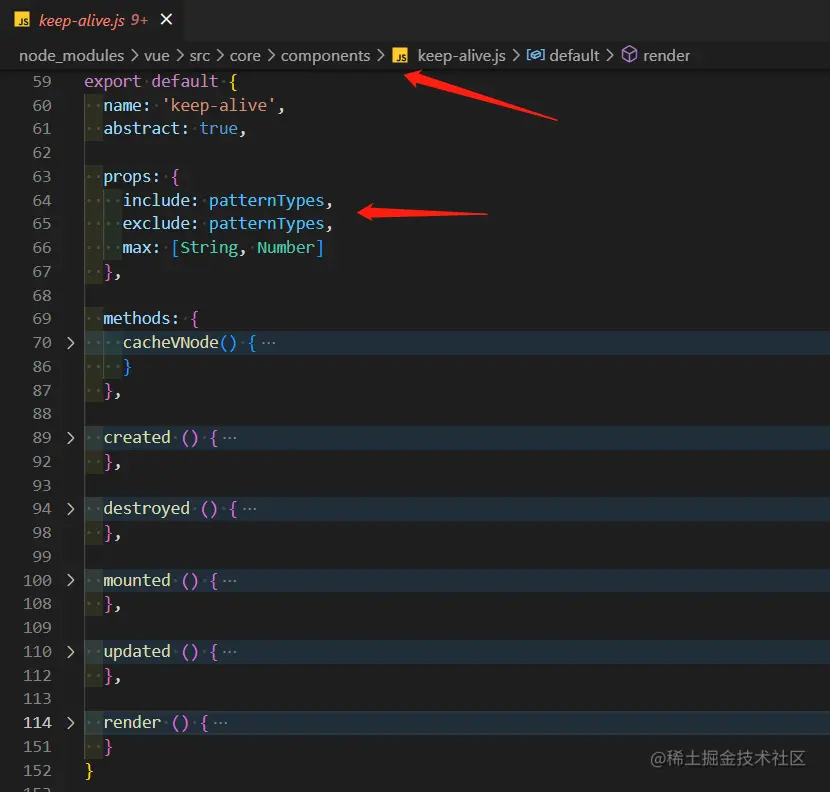Viewport: 830px width, 792px height.
Task: Click the 'Number' type on line 66
Action: pyautogui.click(x=286, y=248)
